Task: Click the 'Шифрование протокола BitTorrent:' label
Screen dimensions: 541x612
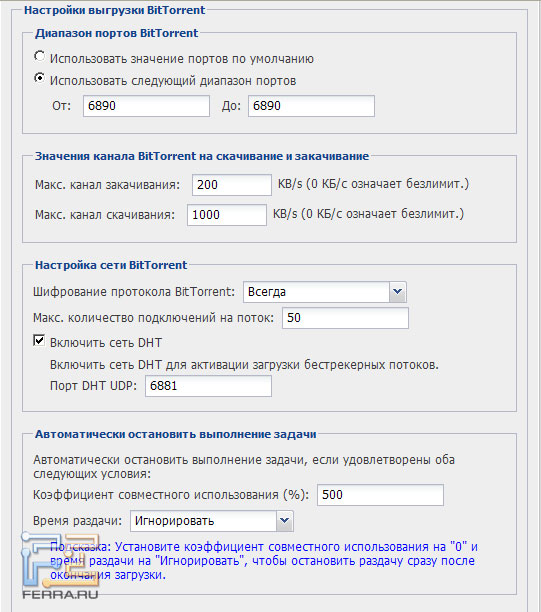Action: click(x=134, y=292)
